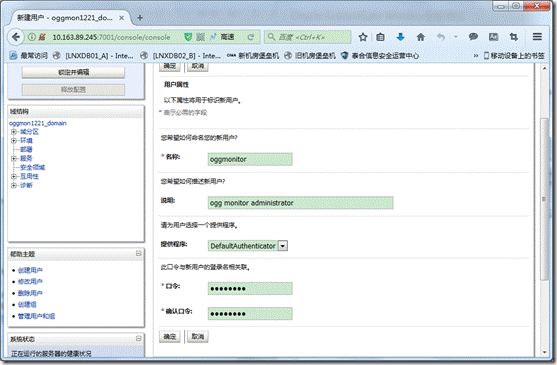Screen dimensions: 557x365
Task: Click the QR code icon in address bar
Action: (x=200, y=37)
